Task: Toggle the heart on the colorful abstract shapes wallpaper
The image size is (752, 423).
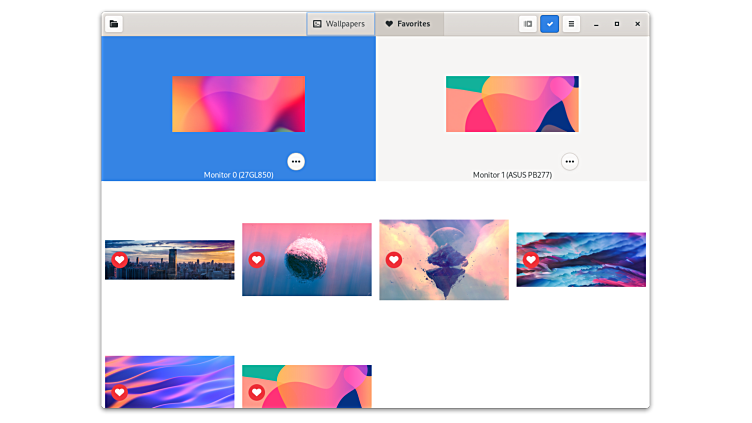Action: (x=256, y=393)
